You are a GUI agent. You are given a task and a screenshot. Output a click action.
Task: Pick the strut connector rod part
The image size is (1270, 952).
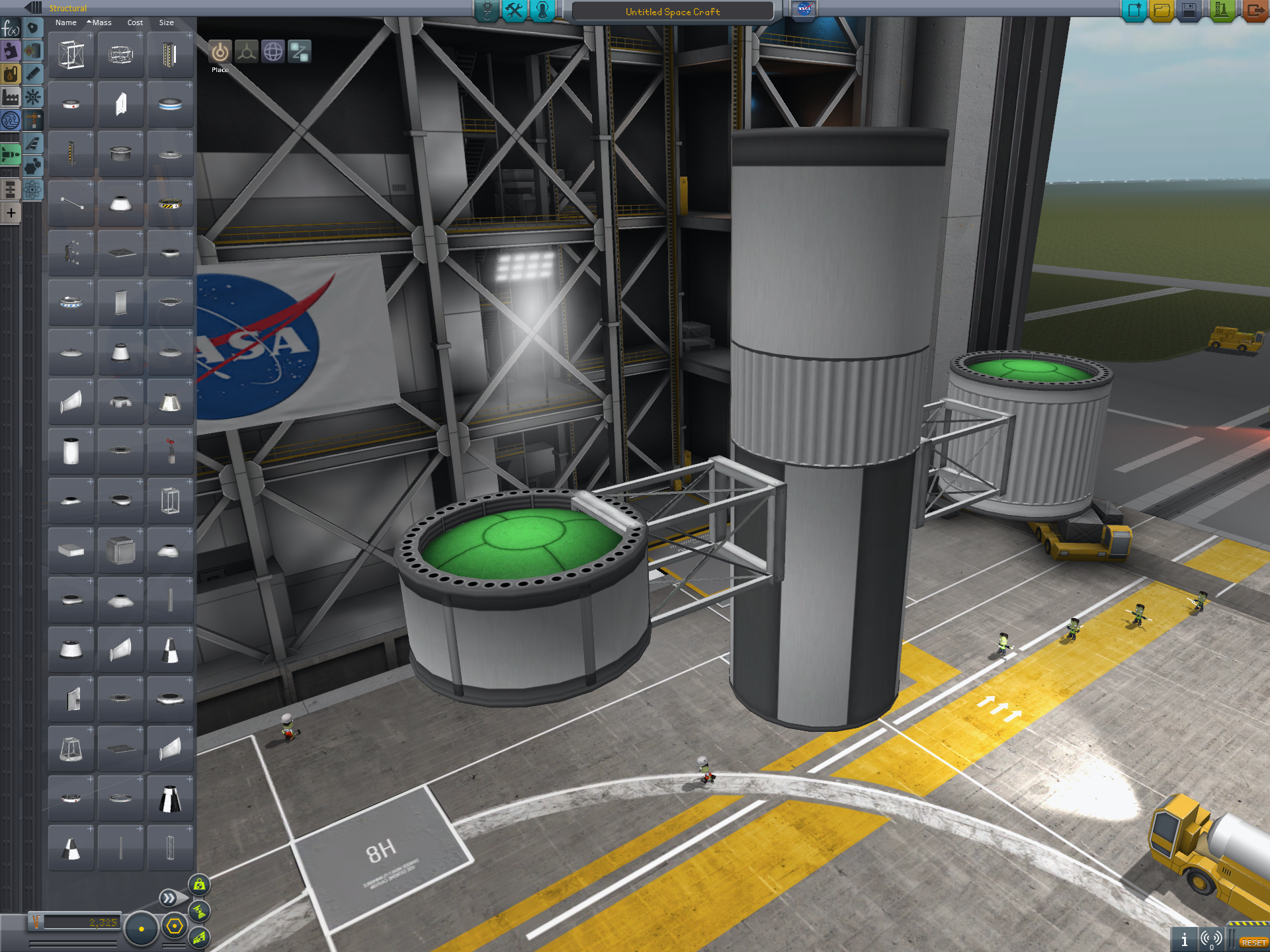[x=71, y=204]
